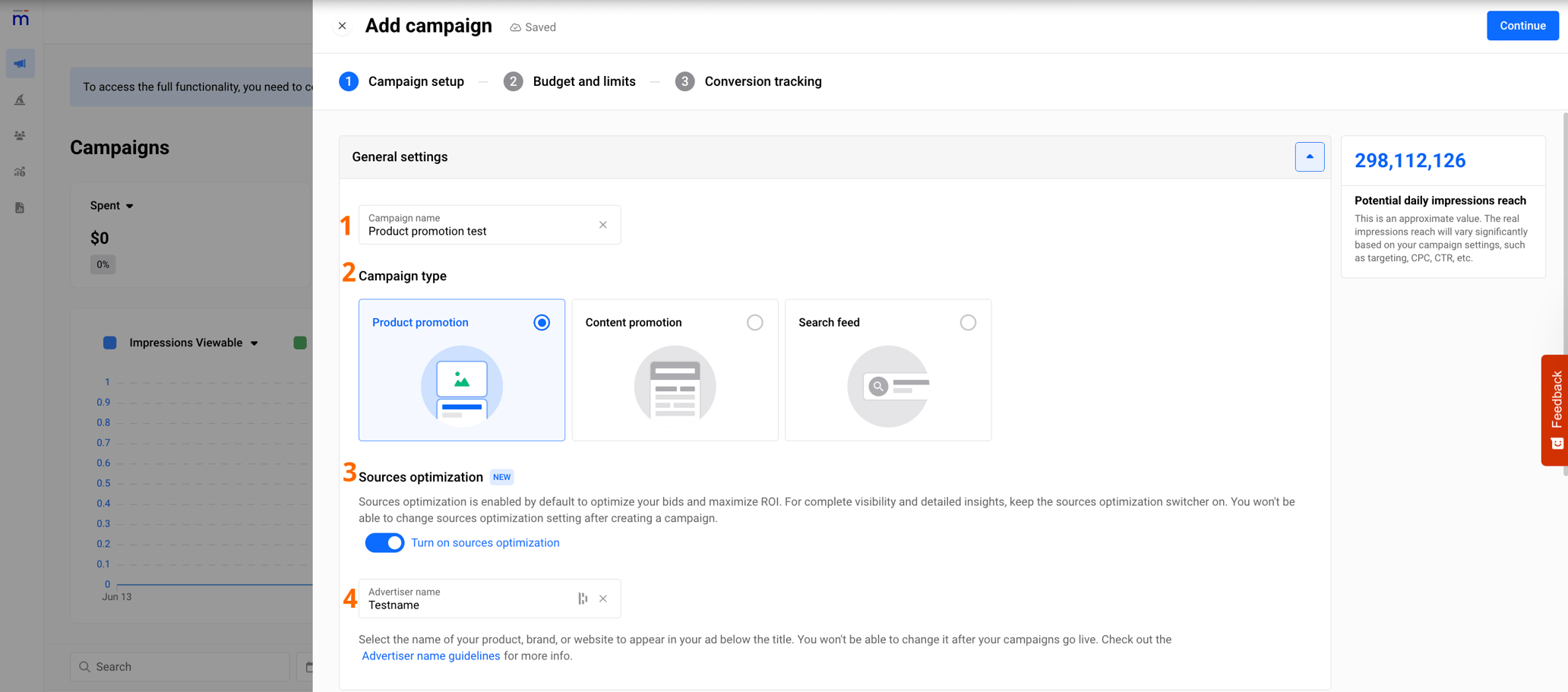Click the histogram icon in Advertiser name field

583,599
